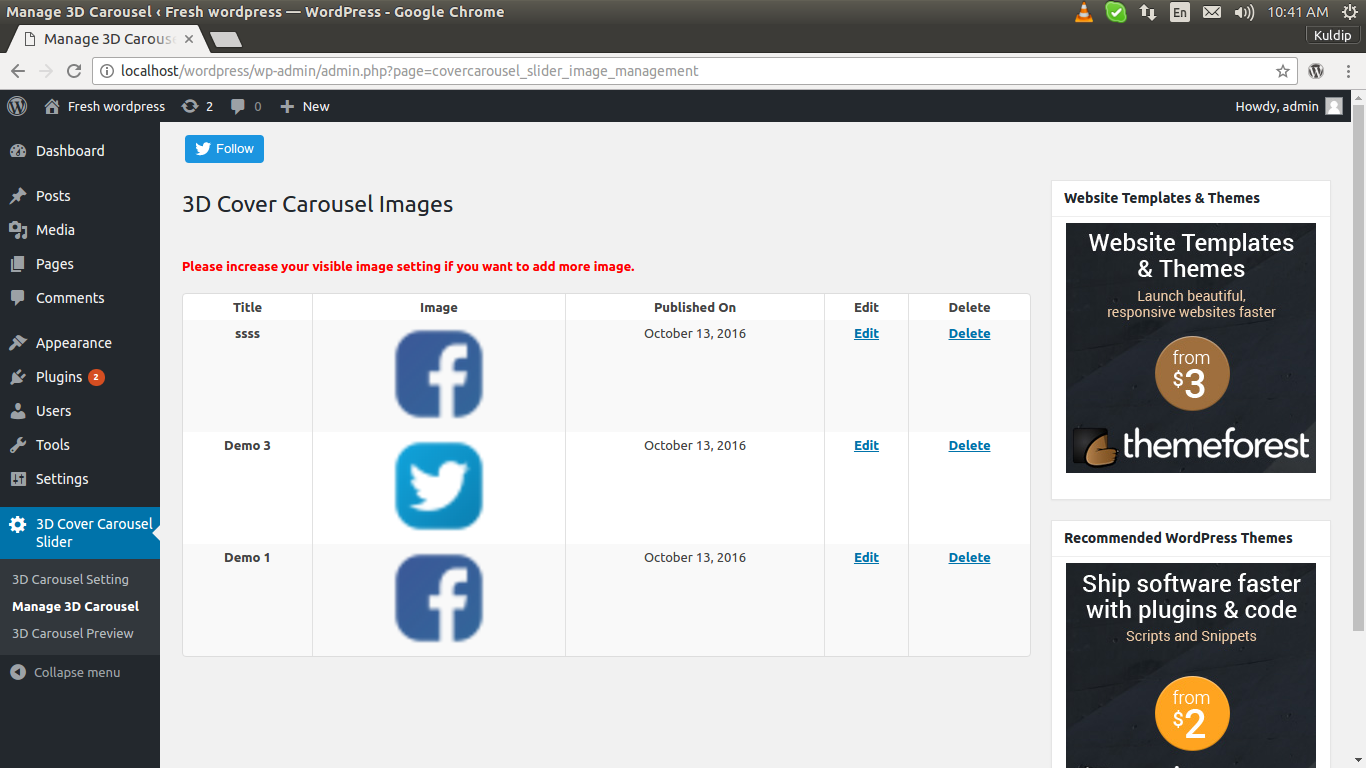Open the Plugins menu
The width and height of the screenshot is (1366, 768).
click(59, 377)
